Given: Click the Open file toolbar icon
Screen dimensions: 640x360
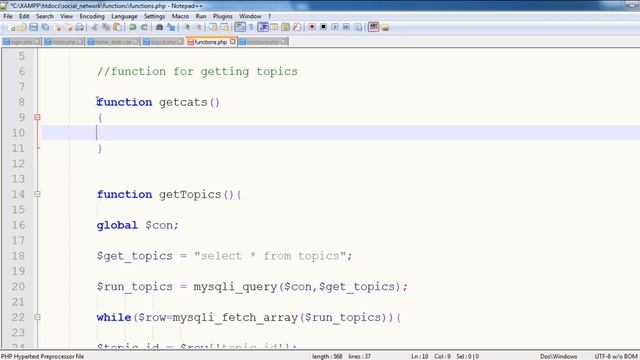Looking at the screenshot, I should 22,27.
